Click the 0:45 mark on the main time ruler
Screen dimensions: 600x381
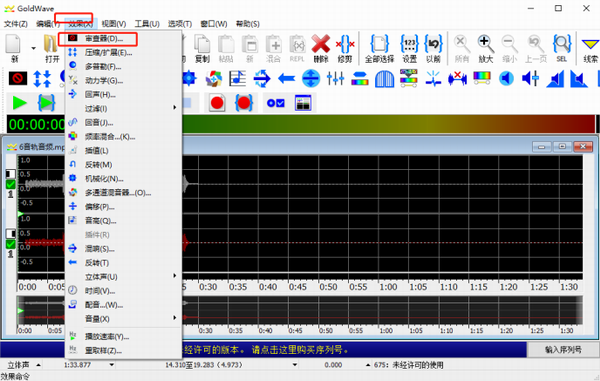[x=297, y=287]
